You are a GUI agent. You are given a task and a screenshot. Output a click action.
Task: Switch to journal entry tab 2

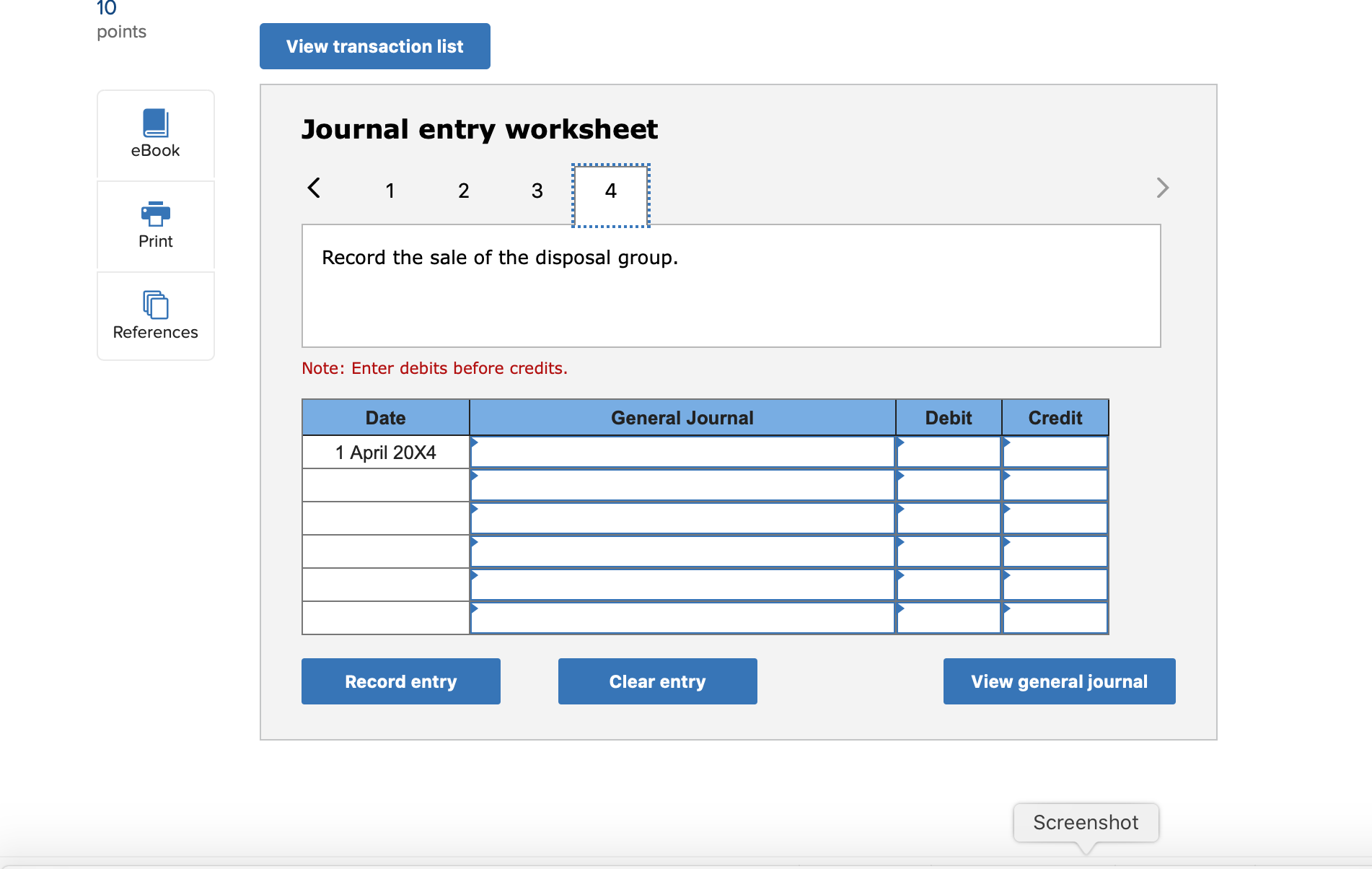point(464,191)
